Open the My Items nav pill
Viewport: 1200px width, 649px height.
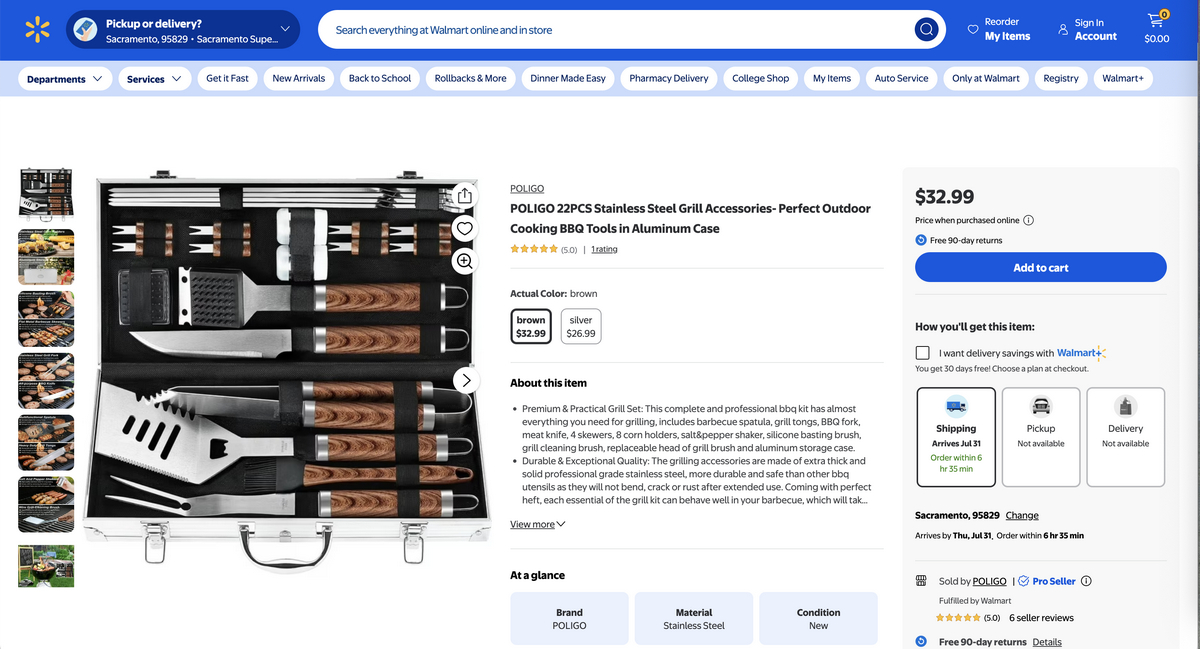coord(832,78)
